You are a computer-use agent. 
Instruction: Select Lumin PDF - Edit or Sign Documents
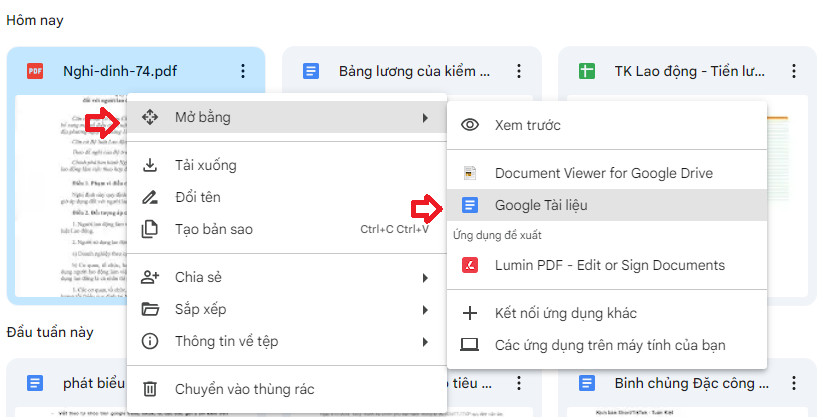coord(609,265)
